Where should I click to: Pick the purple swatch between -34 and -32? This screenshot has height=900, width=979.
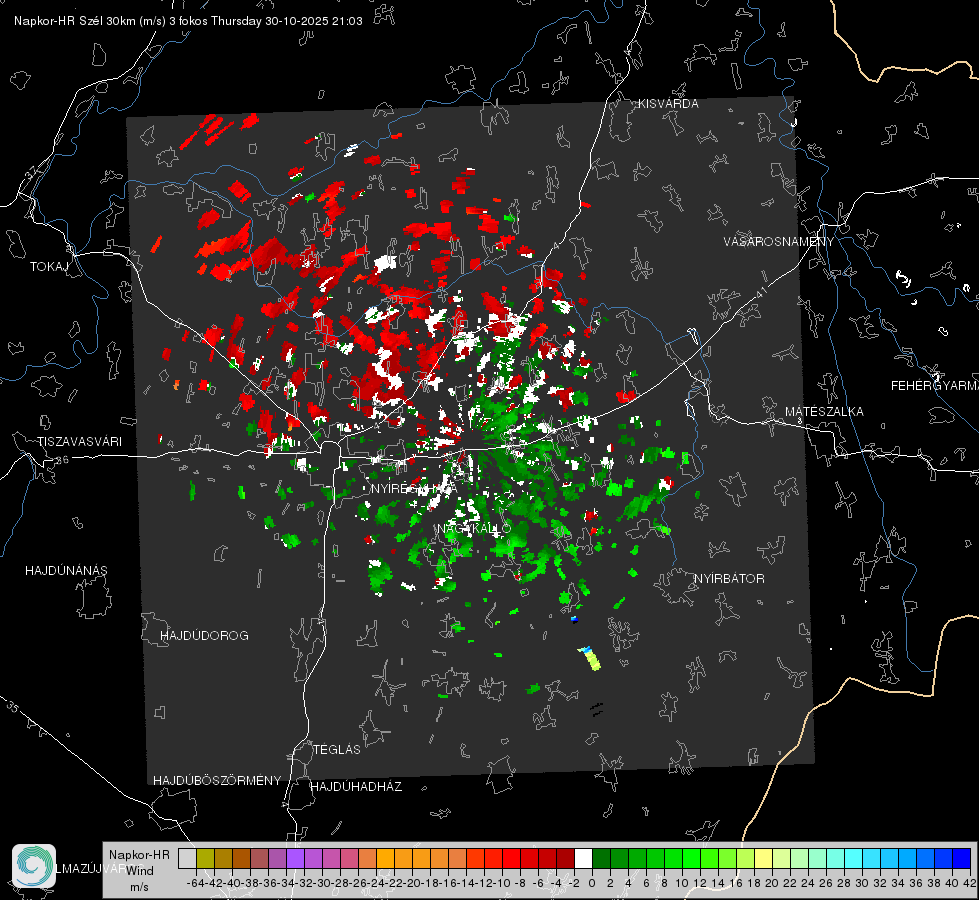click(x=295, y=858)
